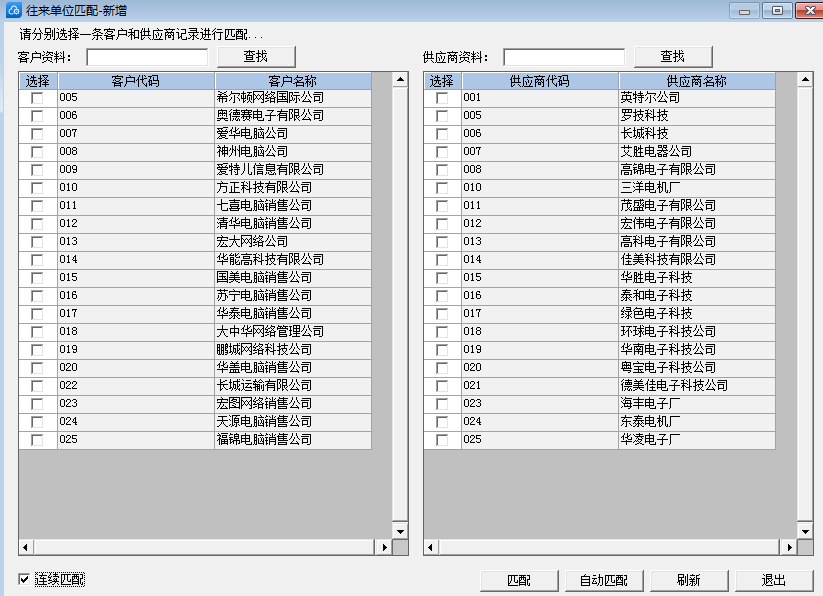Select checkbox for supplier 014 佳美科技有限公司
Screen dimensions: 823x596
(442, 260)
